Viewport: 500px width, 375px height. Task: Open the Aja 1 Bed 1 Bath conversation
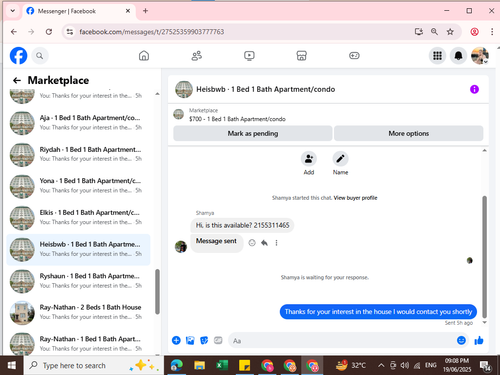(x=78, y=123)
